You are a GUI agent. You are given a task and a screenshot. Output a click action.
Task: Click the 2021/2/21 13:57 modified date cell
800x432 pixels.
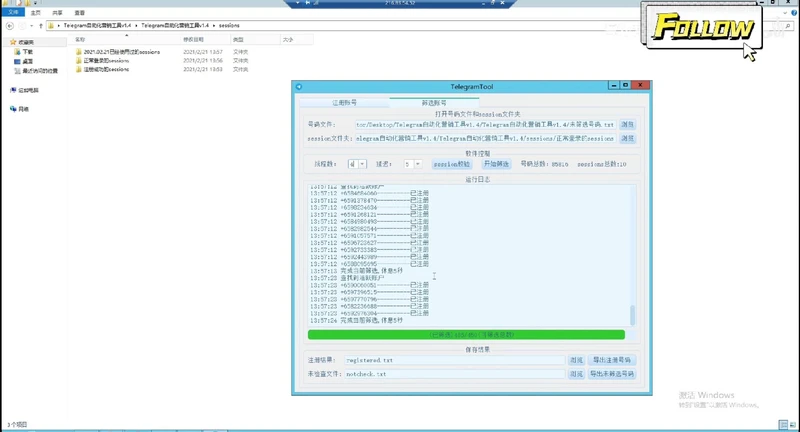[x=203, y=52]
